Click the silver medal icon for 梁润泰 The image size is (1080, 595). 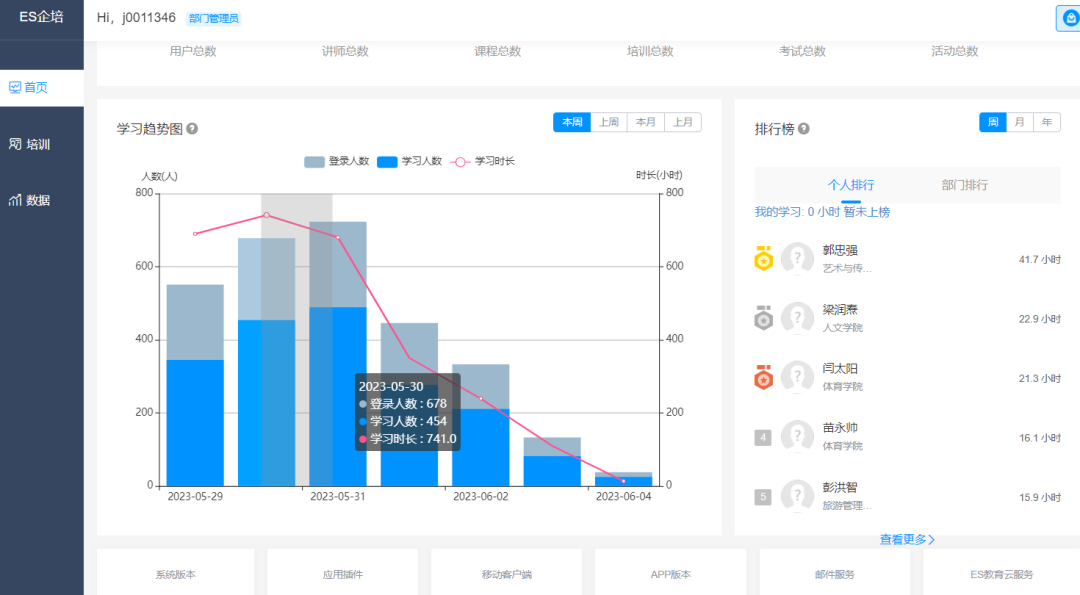(x=764, y=318)
